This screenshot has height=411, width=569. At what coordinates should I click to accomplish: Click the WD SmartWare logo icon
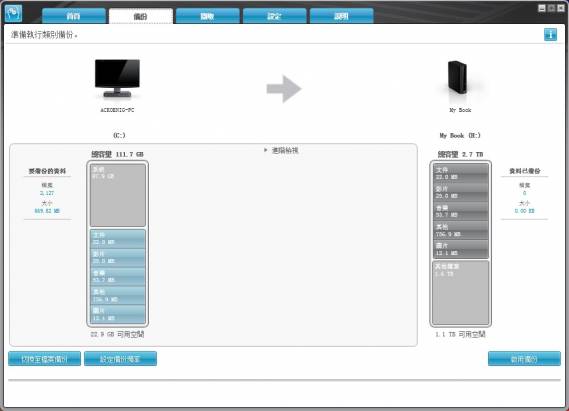[13, 13]
